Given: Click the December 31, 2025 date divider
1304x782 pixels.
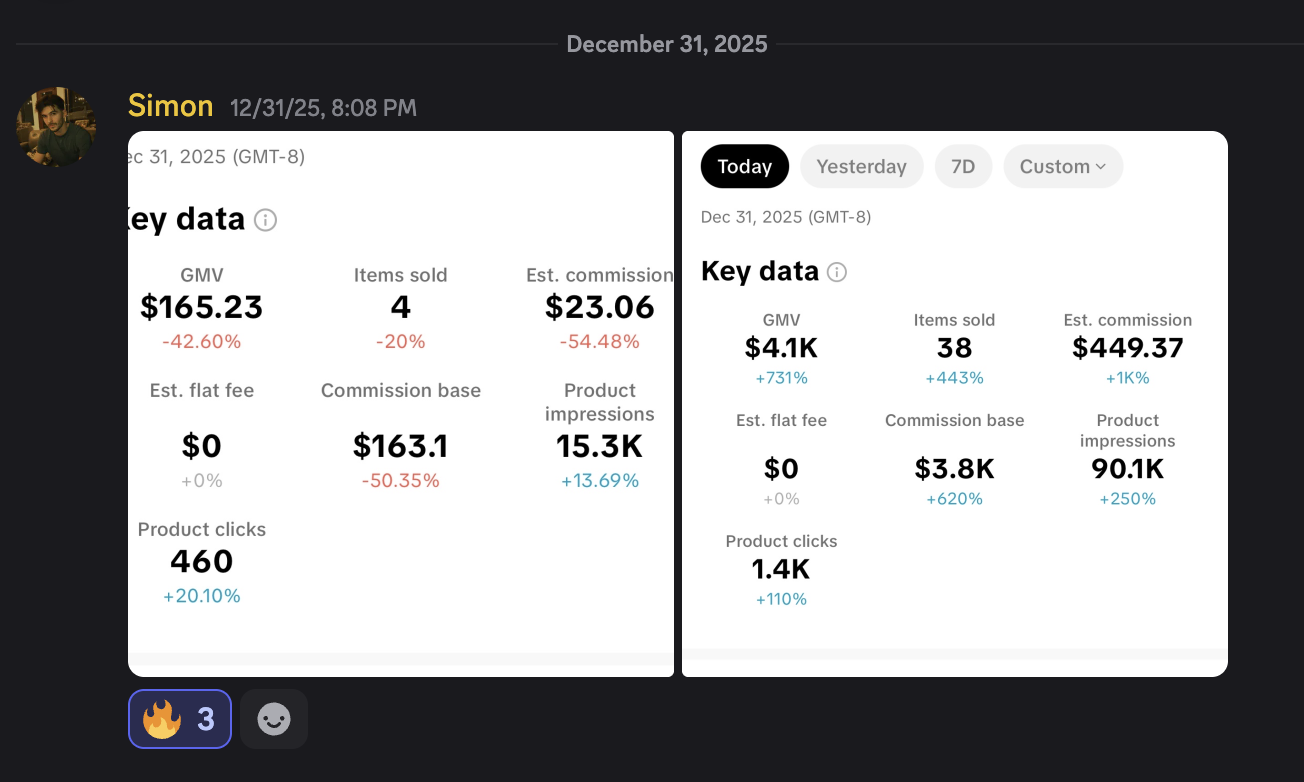Looking at the screenshot, I should click(667, 44).
